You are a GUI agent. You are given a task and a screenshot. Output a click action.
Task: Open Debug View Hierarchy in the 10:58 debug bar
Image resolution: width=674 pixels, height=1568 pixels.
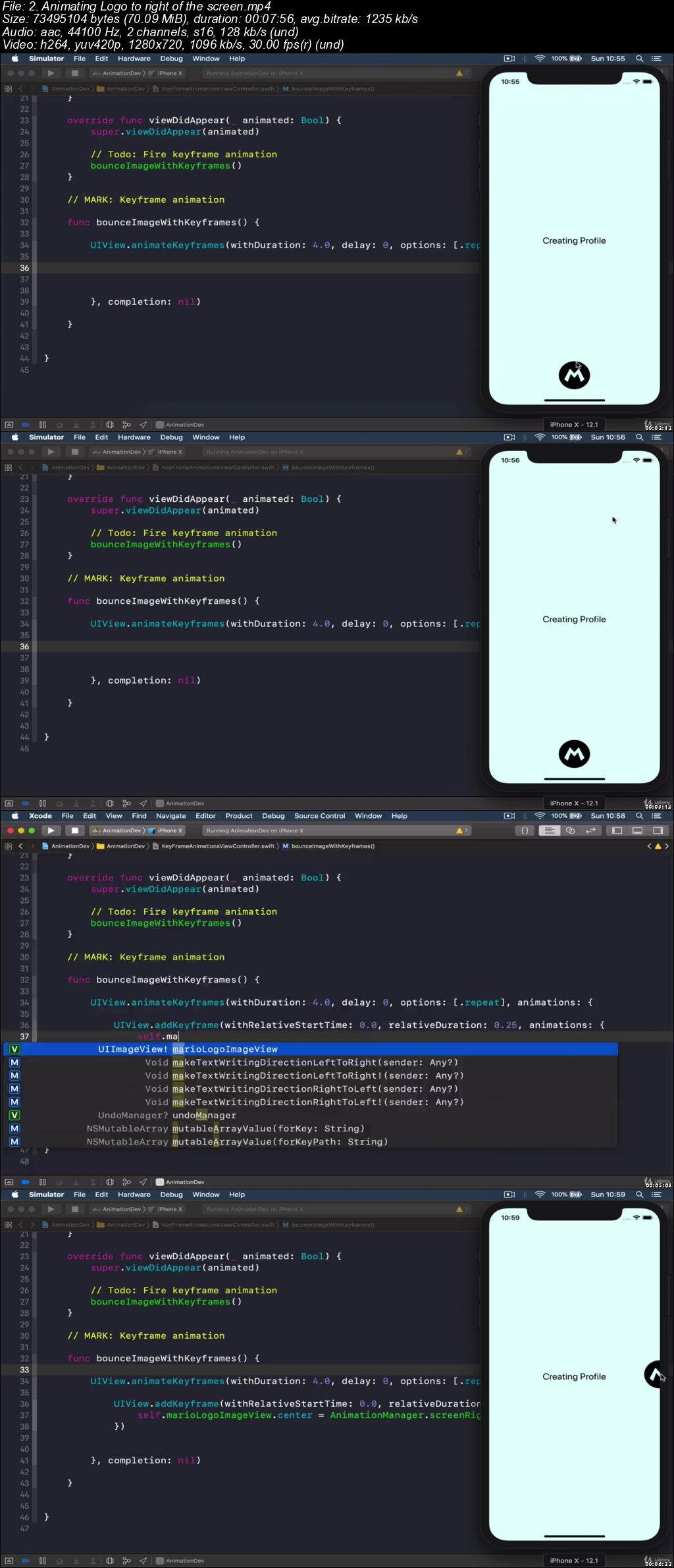(x=110, y=1182)
